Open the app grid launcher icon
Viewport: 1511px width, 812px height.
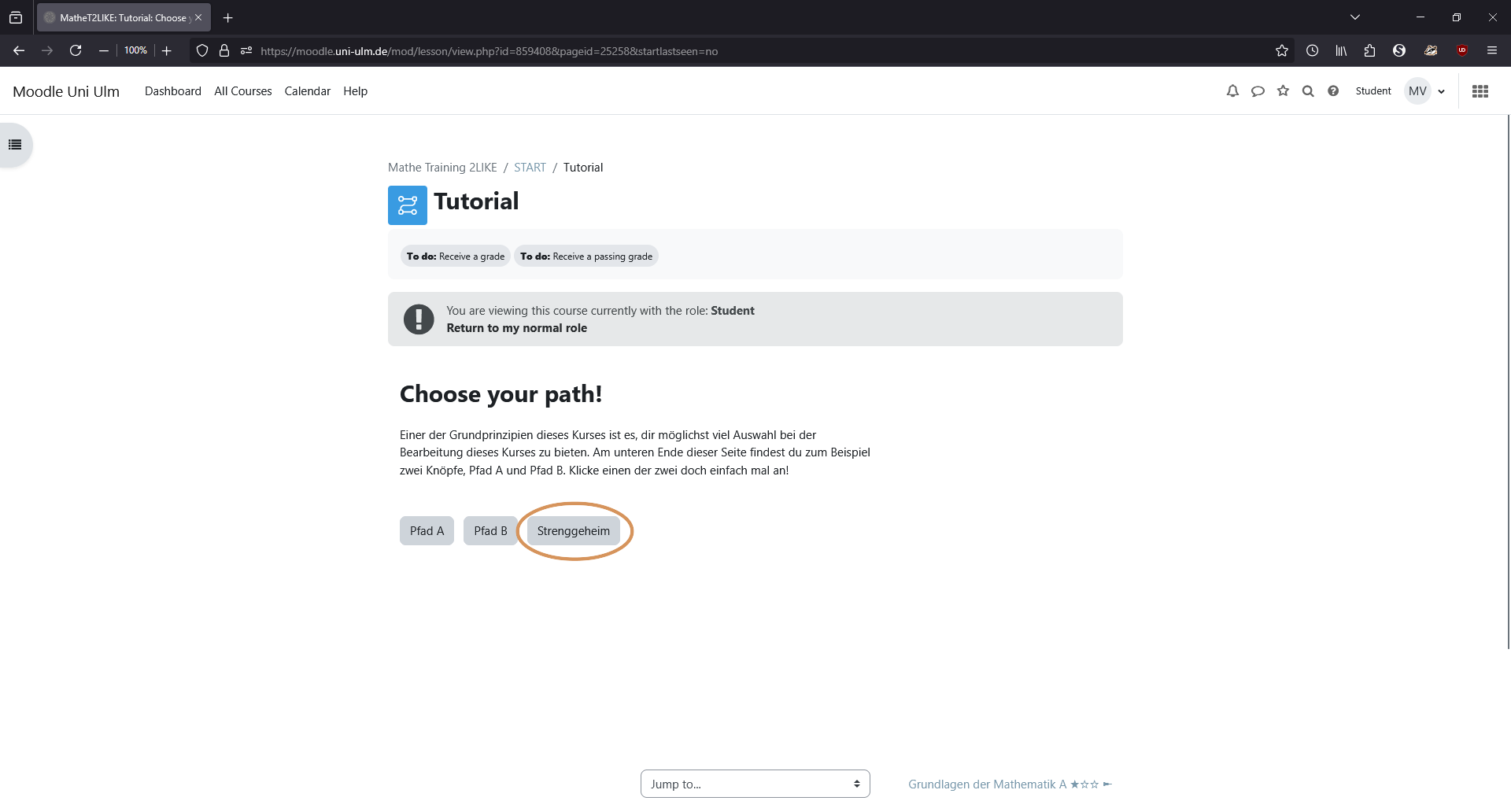pos(1480,91)
